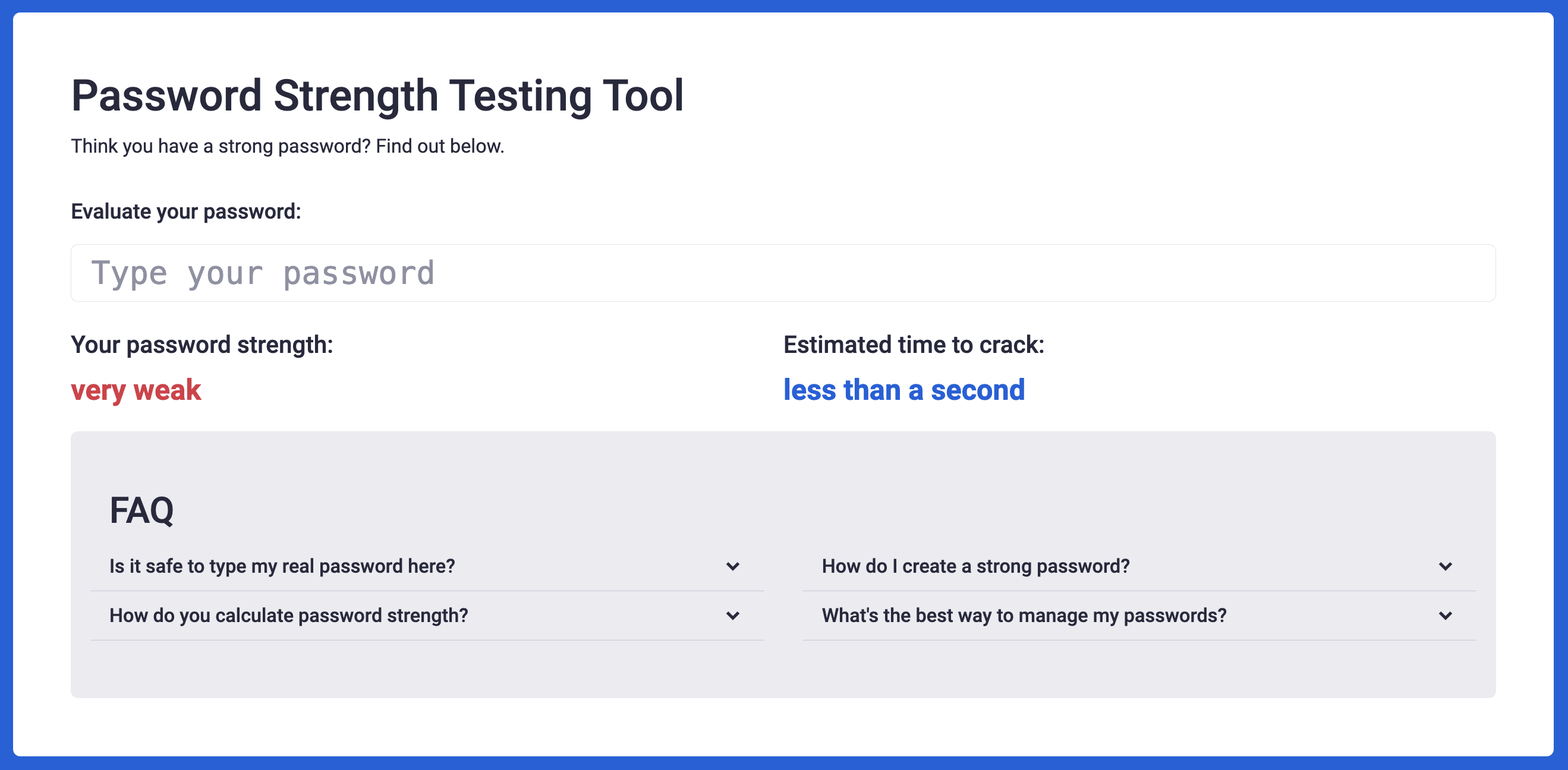This screenshot has height=770, width=1568.
Task: Click the "Type your password" placeholder text
Action: 263,273
